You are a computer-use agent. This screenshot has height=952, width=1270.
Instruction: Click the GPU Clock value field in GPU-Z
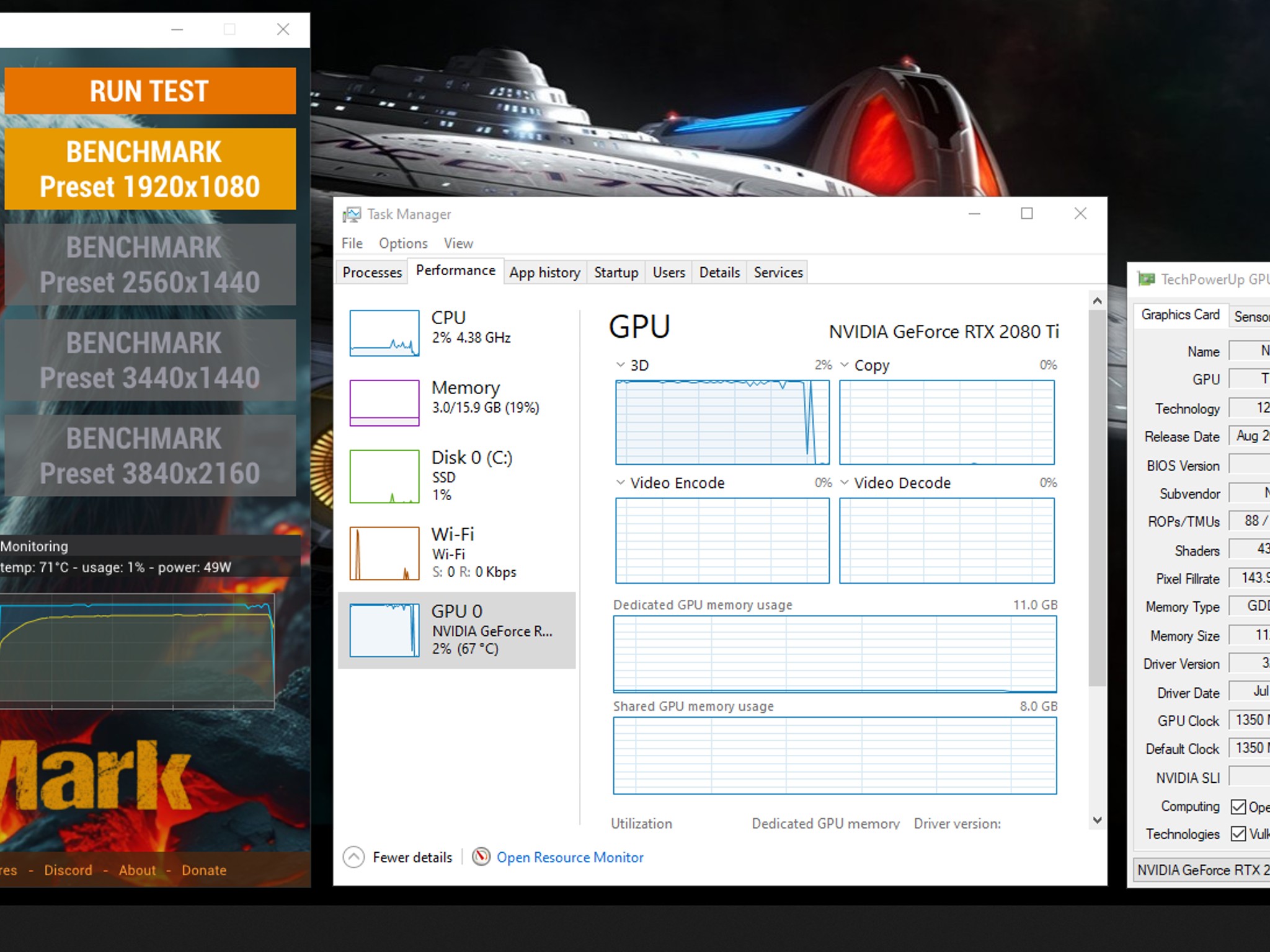click(x=1249, y=720)
